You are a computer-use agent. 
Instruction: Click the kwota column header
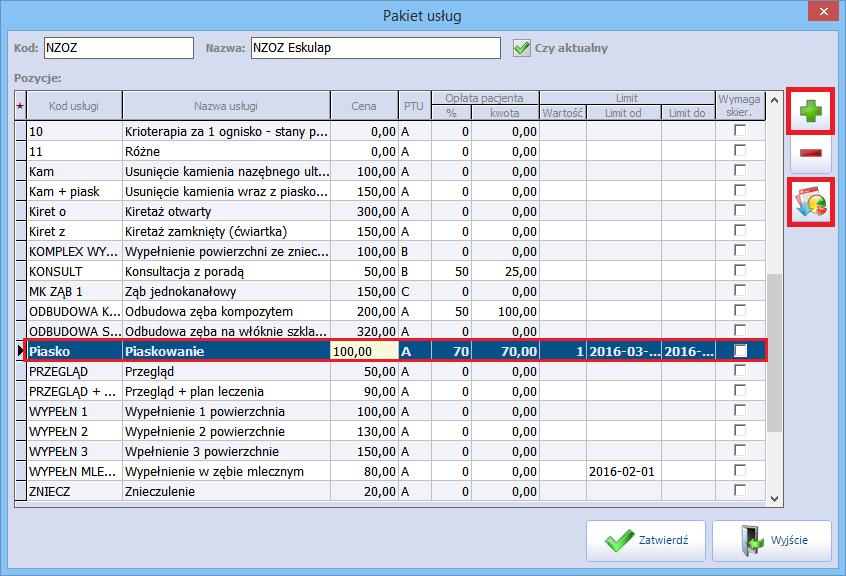(x=505, y=113)
